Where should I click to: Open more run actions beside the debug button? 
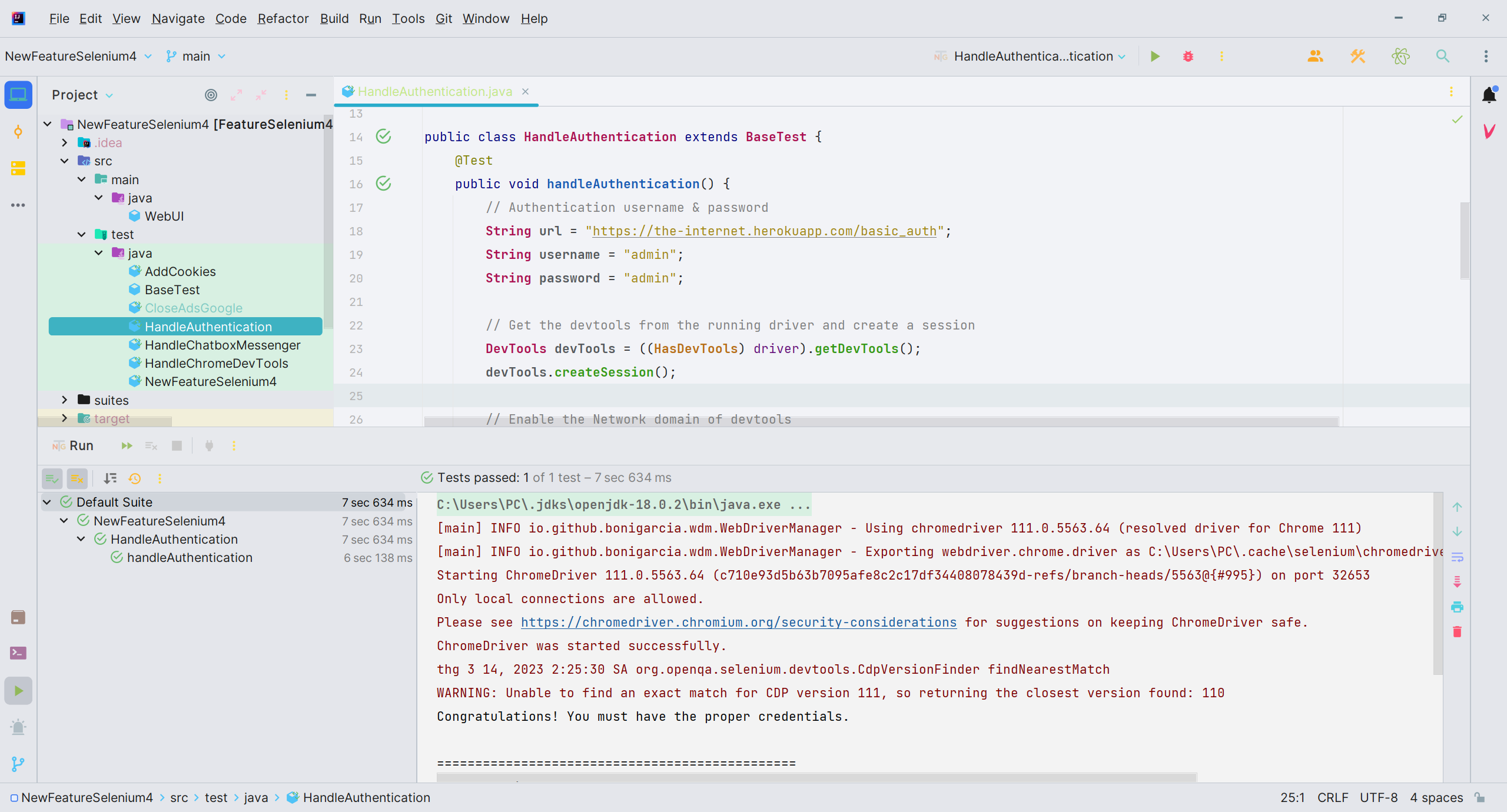tap(1221, 56)
